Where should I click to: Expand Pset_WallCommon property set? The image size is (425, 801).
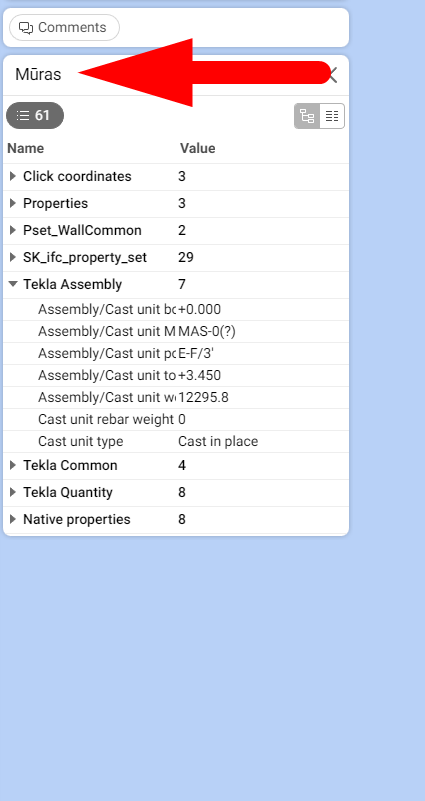[13, 230]
